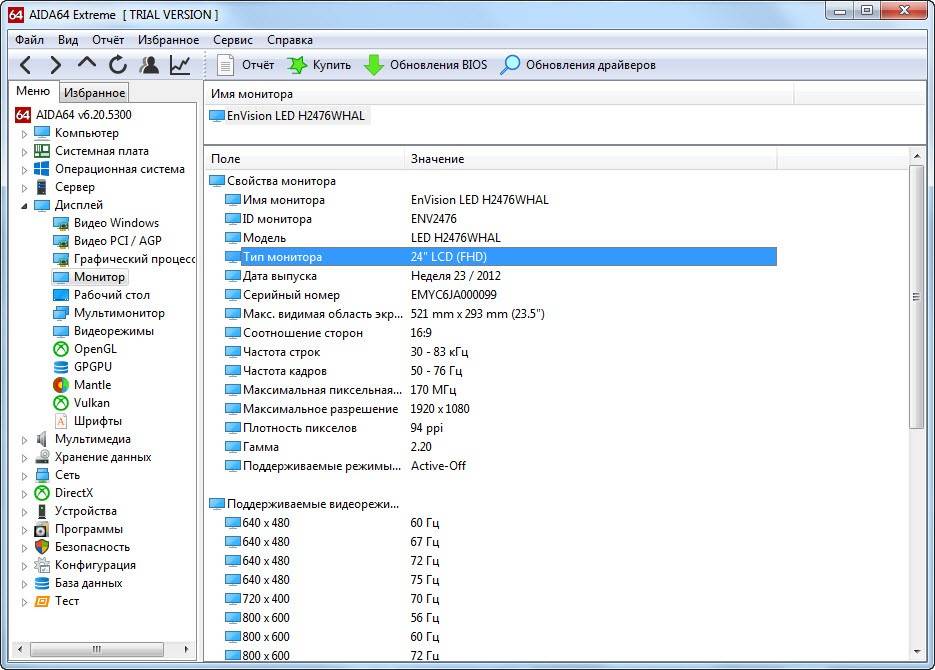The width and height of the screenshot is (935, 670).
Task: Expand the Мультимедиа tree node
Action: [x=25, y=439]
